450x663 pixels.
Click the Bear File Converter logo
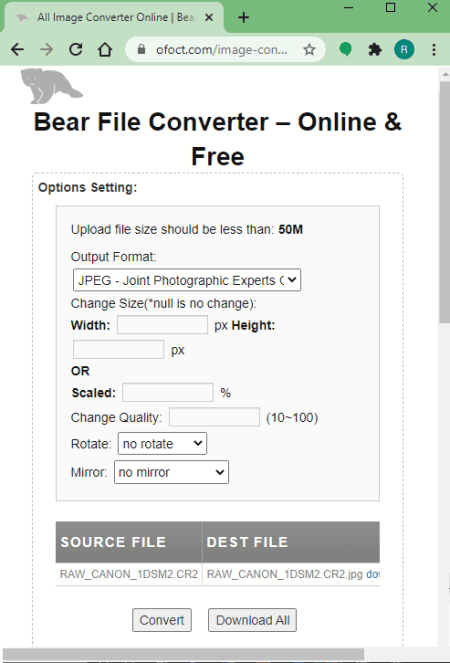coord(51,86)
